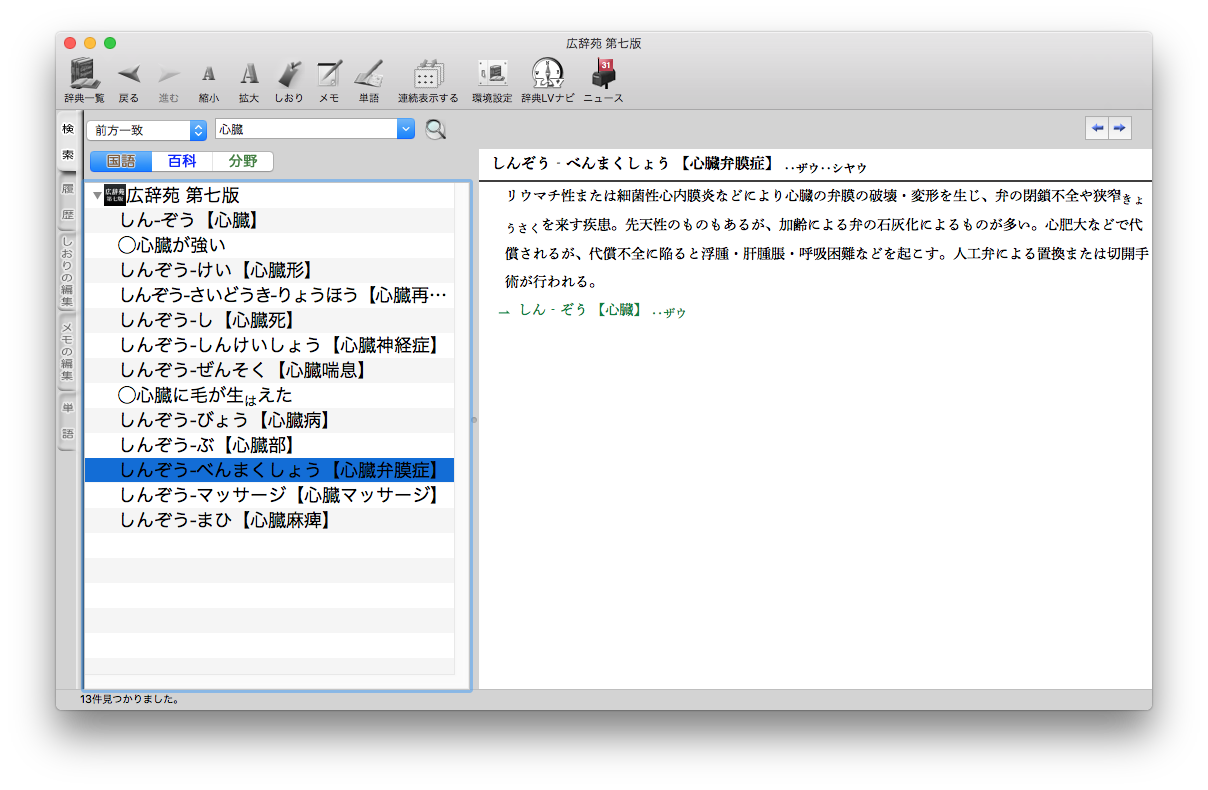The height and width of the screenshot is (790, 1208).
Task: Select the しんぞう-ぜんそく【心臓喘息】 result
Action: [x=269, y=370]
